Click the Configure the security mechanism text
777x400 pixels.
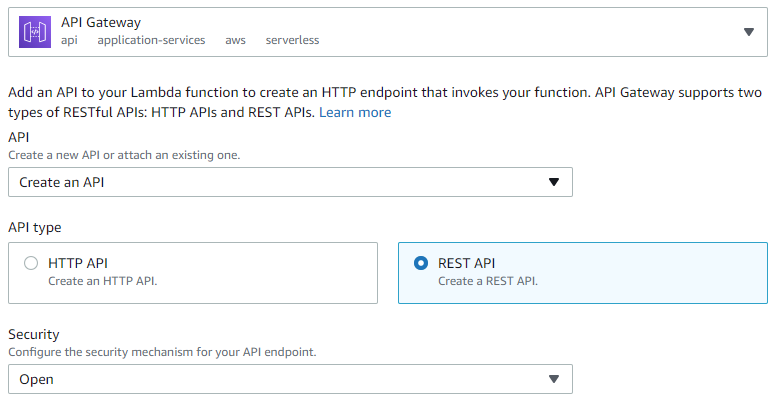[x=169, y=352]
